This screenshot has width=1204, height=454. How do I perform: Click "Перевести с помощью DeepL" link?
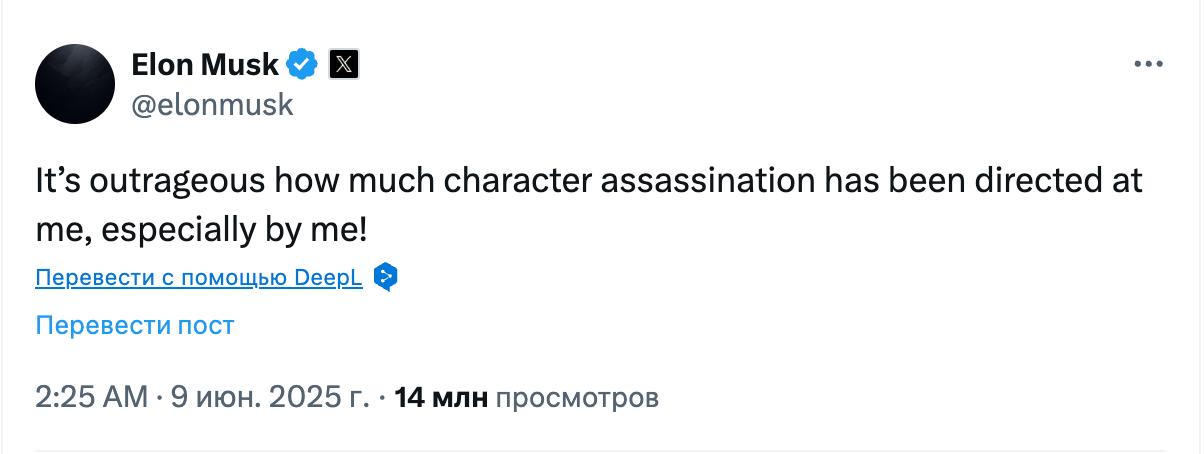click(x=198, y=277)
